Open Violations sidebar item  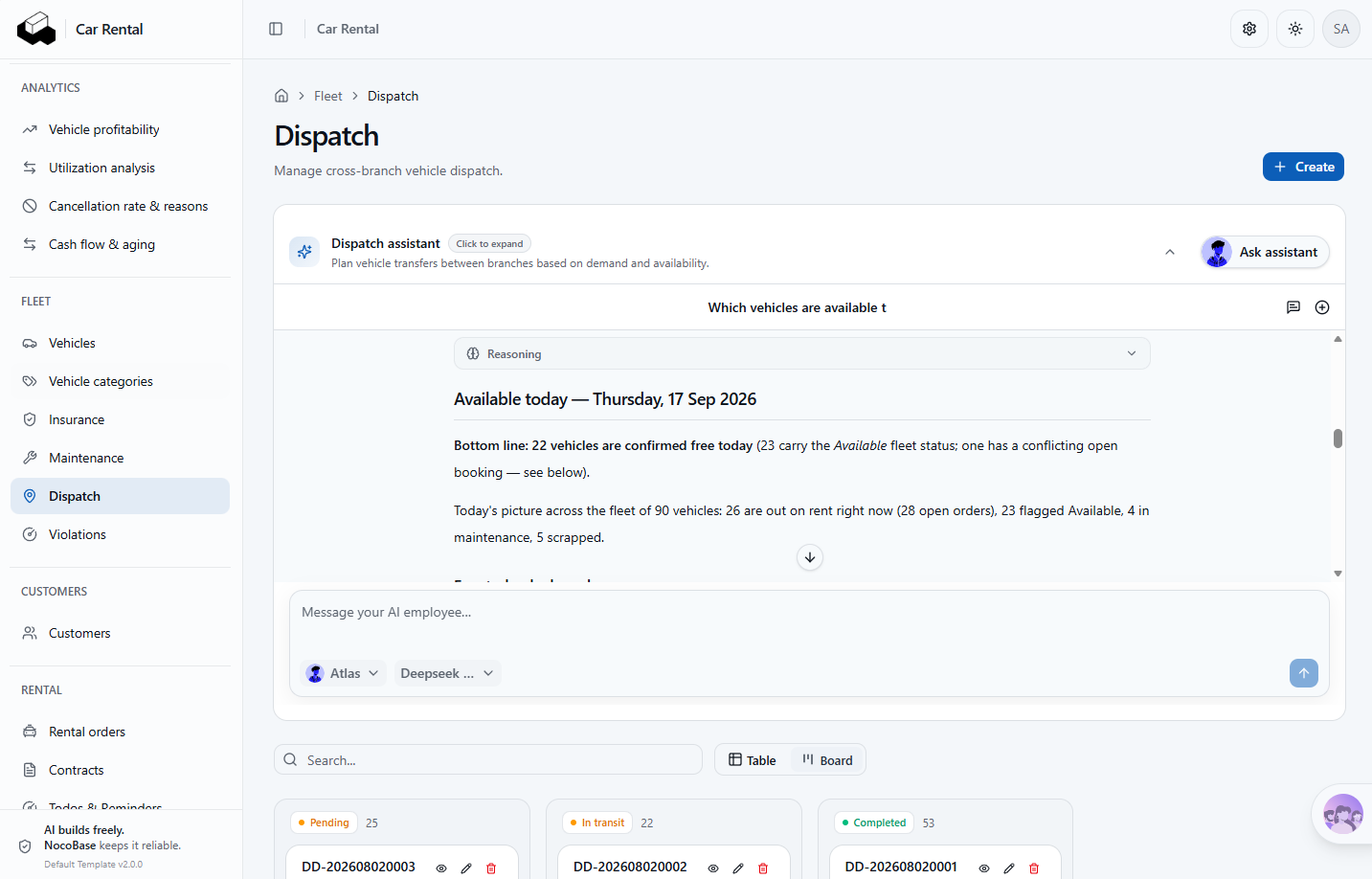120,534
